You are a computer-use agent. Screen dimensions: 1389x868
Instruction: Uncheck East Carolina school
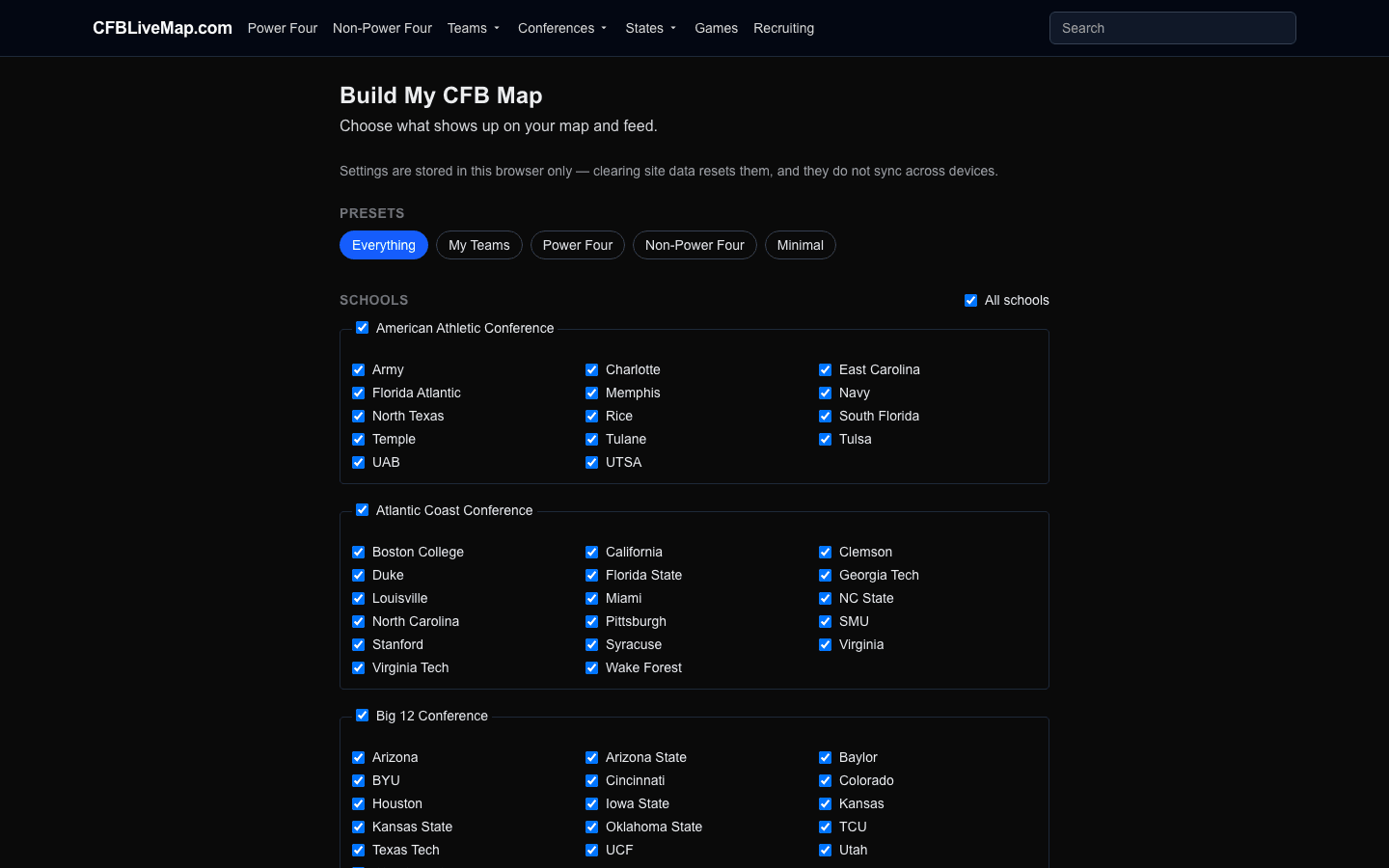[x=825, y=369]
